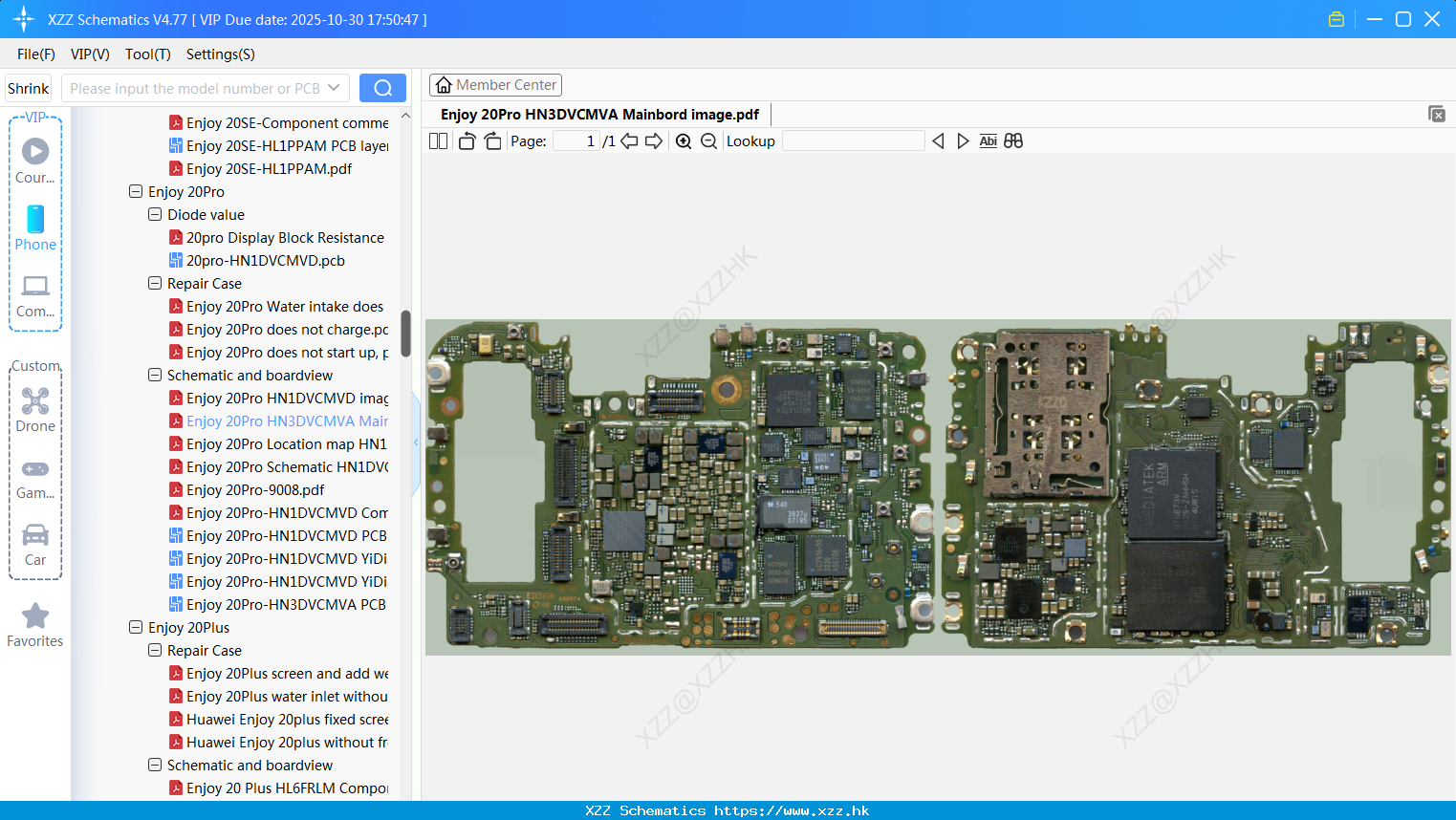The width and height of the screenshot is (1456, 820).
Task: Select the Enjoy 20Pro HN3DVCMVA Mainbord image tab
Action: tap(599, 114)
